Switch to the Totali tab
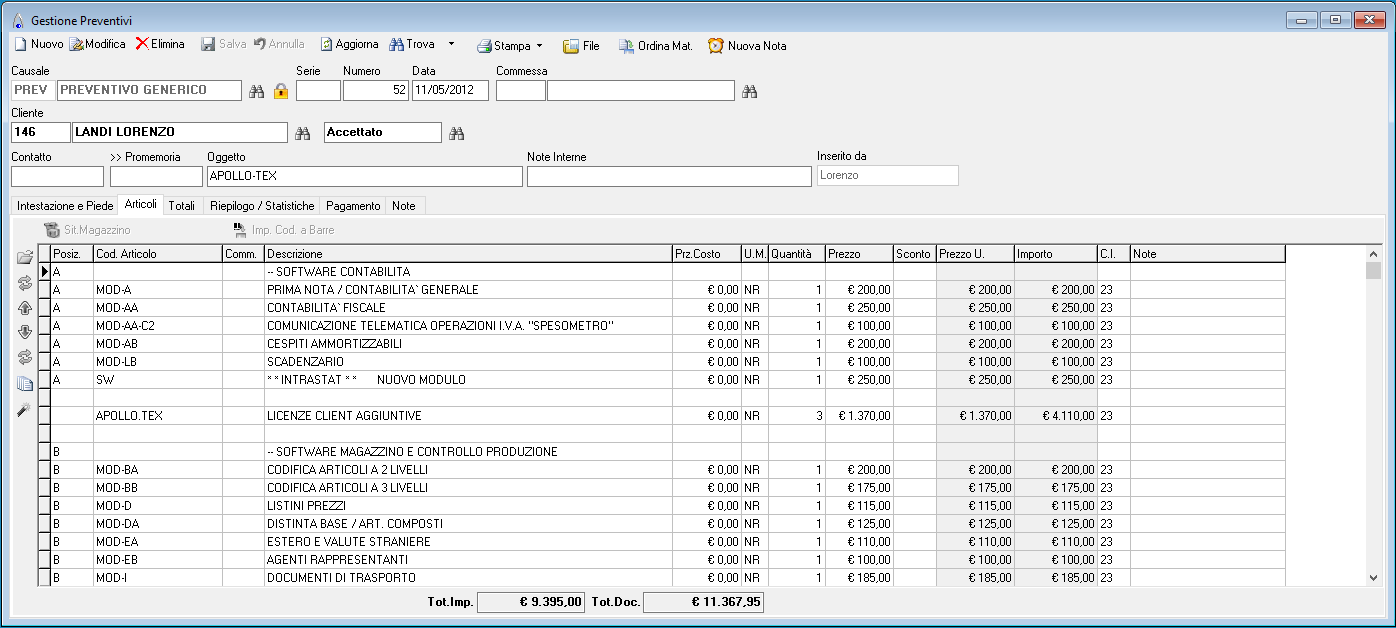1396x628 pixels. [x=182, y=205]
